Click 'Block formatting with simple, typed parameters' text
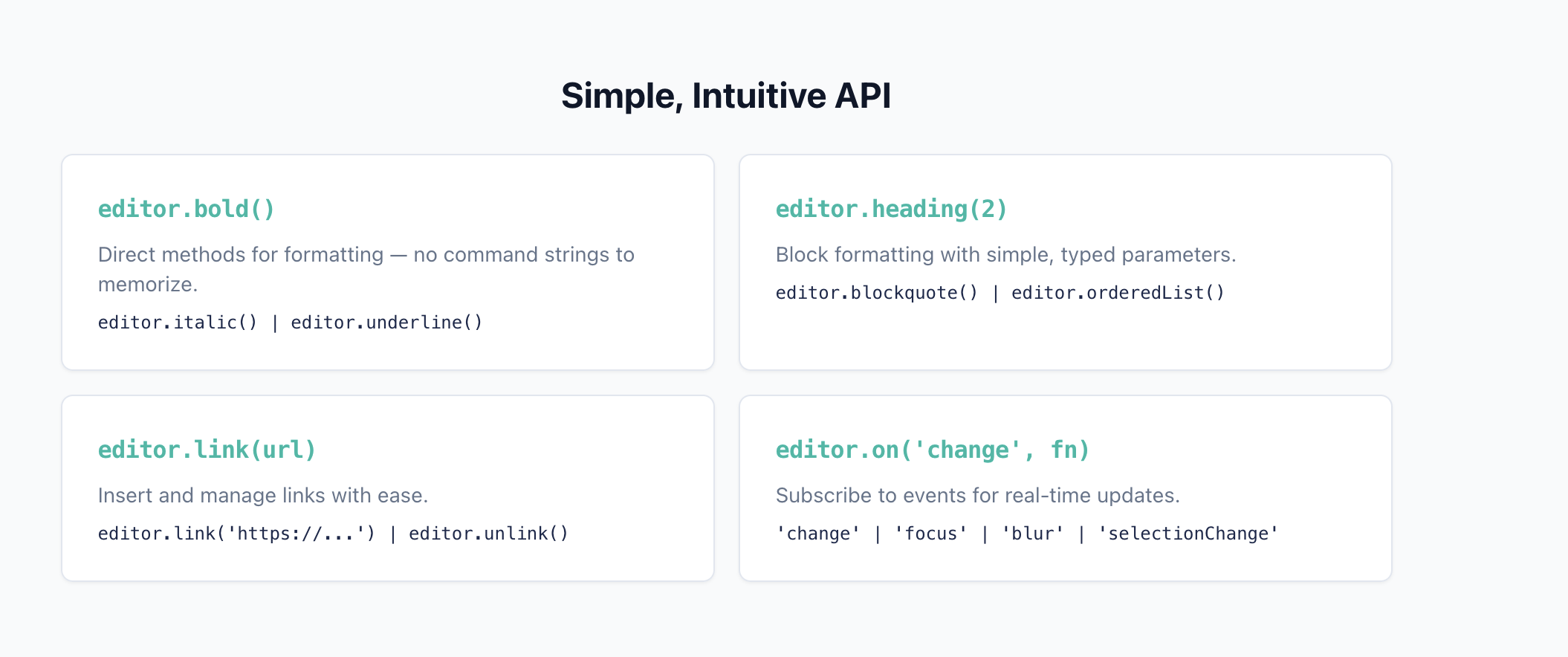 click(x=1005, y=255)
